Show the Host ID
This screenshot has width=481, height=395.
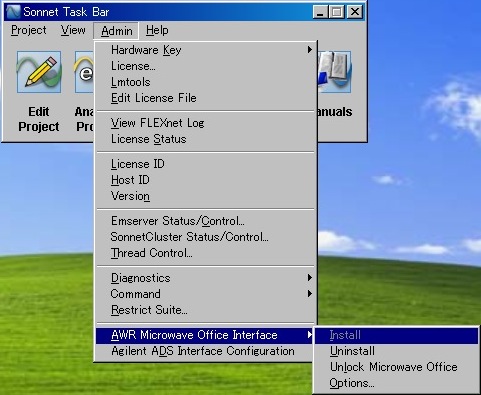[x=205, y=180]
